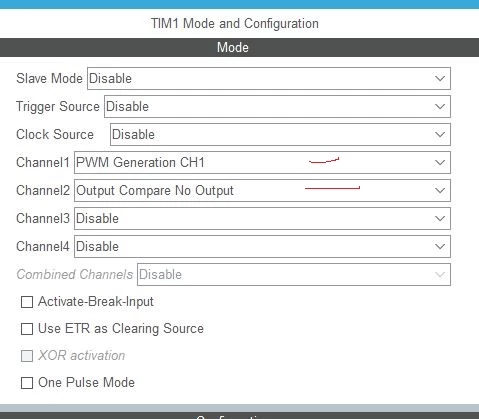Screen dimensions: 479x419
Task: Enable the Activate-Break-Input checkbox
Action: (27, 302)
